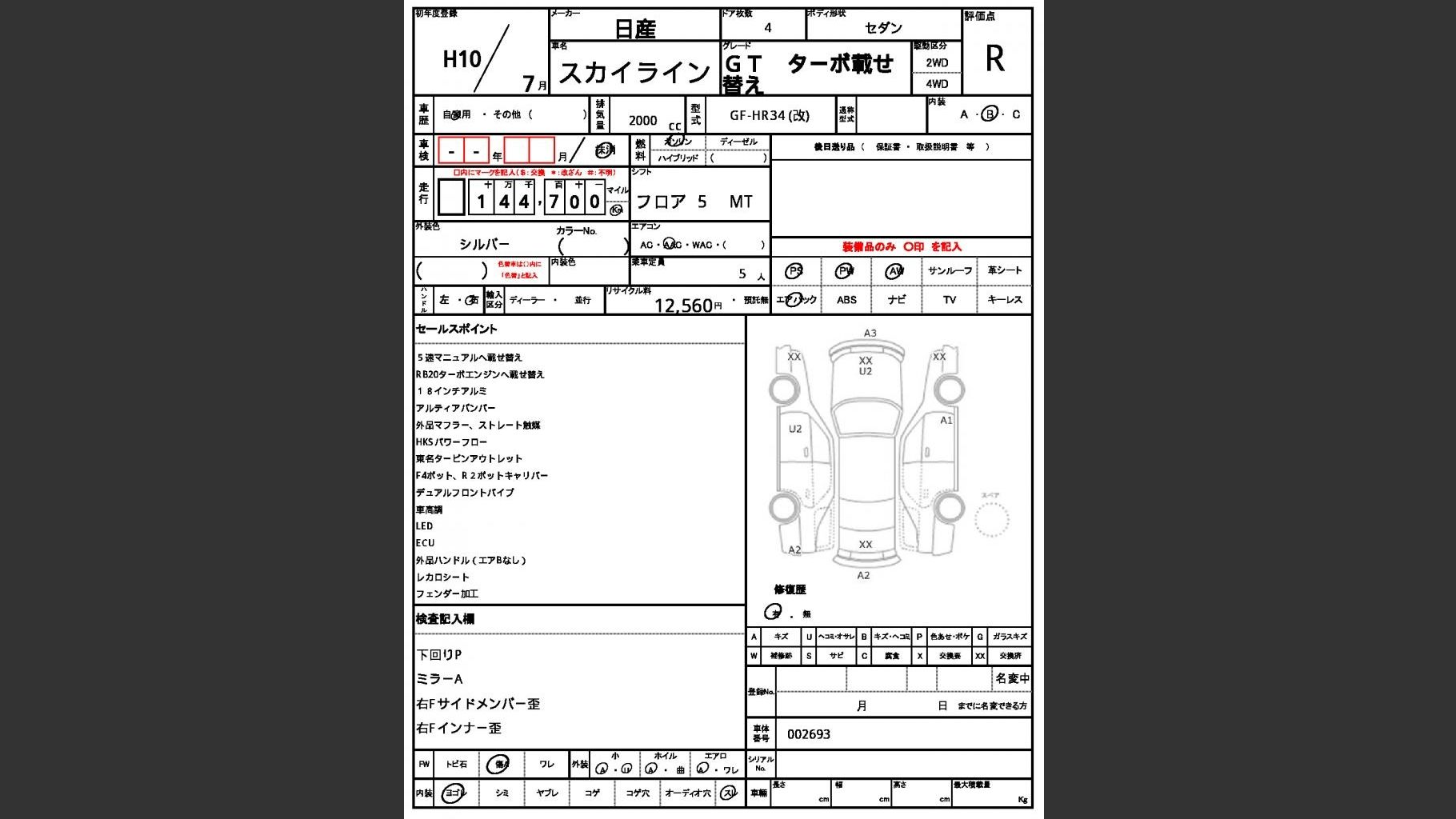Click the セールスポイント heading
Screen dimensions: 1456x819
456,329
